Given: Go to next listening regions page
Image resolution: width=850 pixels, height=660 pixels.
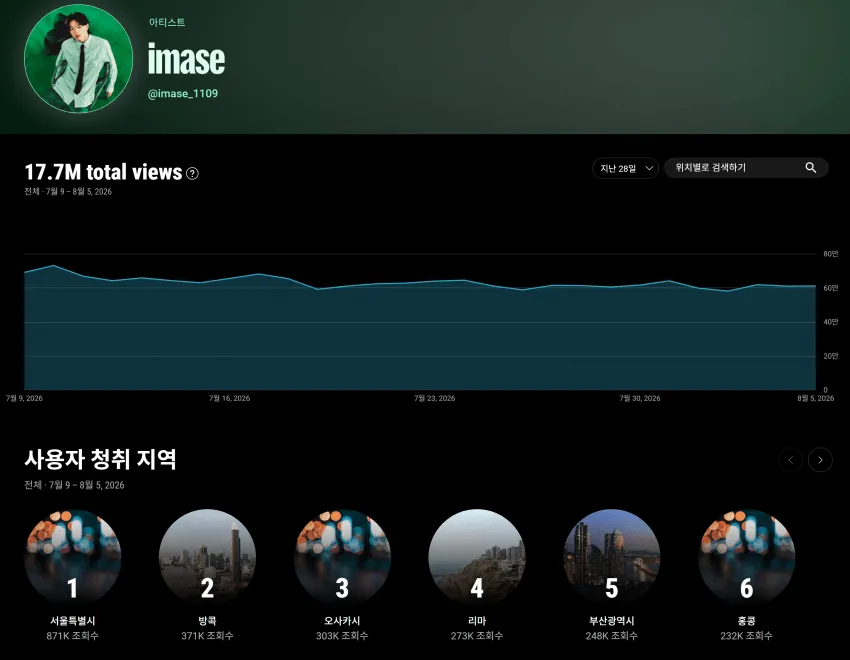Looking at the screenshot, I should [x=820, y=460].
